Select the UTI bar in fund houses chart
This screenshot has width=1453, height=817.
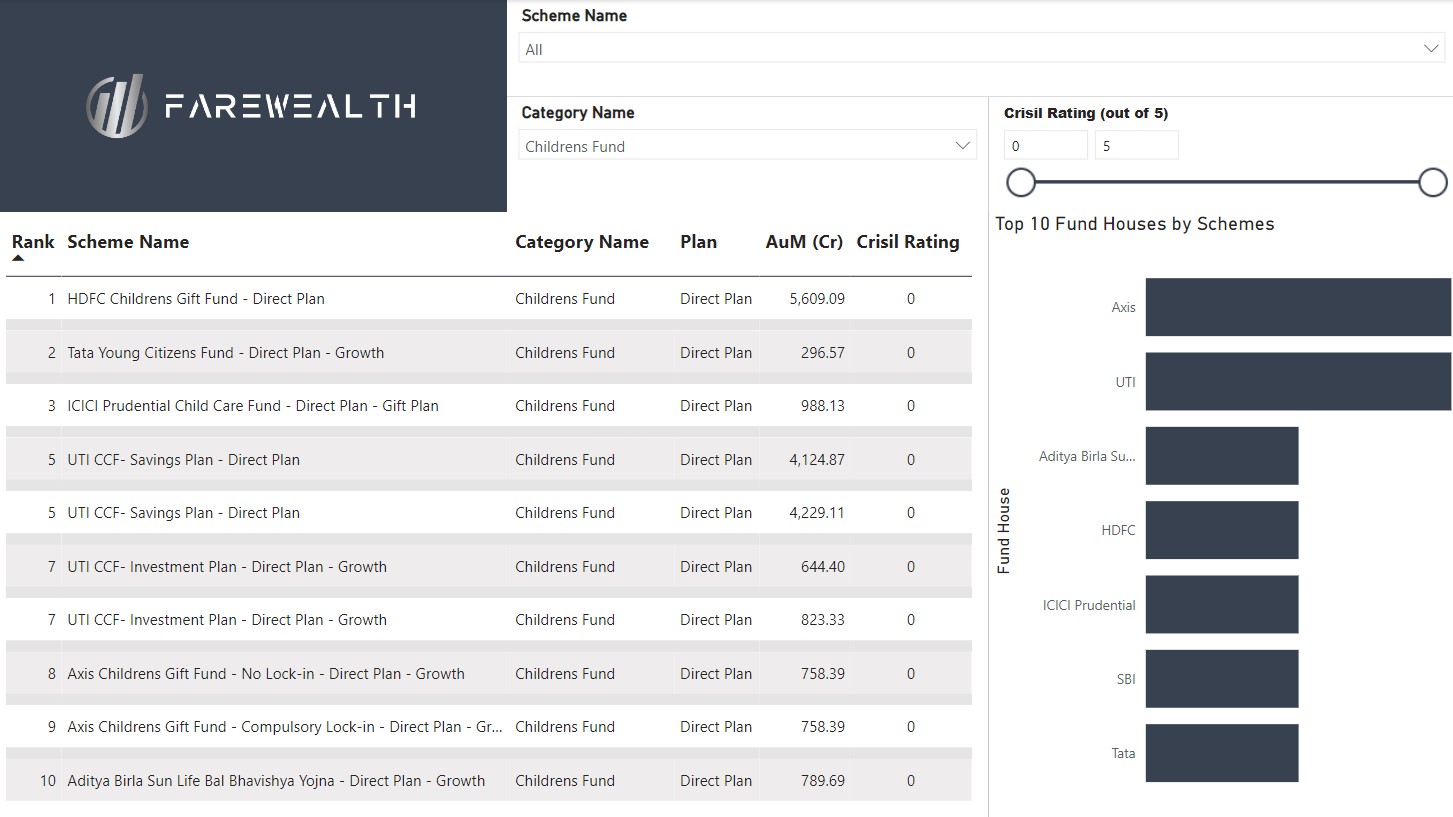(1297, 382)
